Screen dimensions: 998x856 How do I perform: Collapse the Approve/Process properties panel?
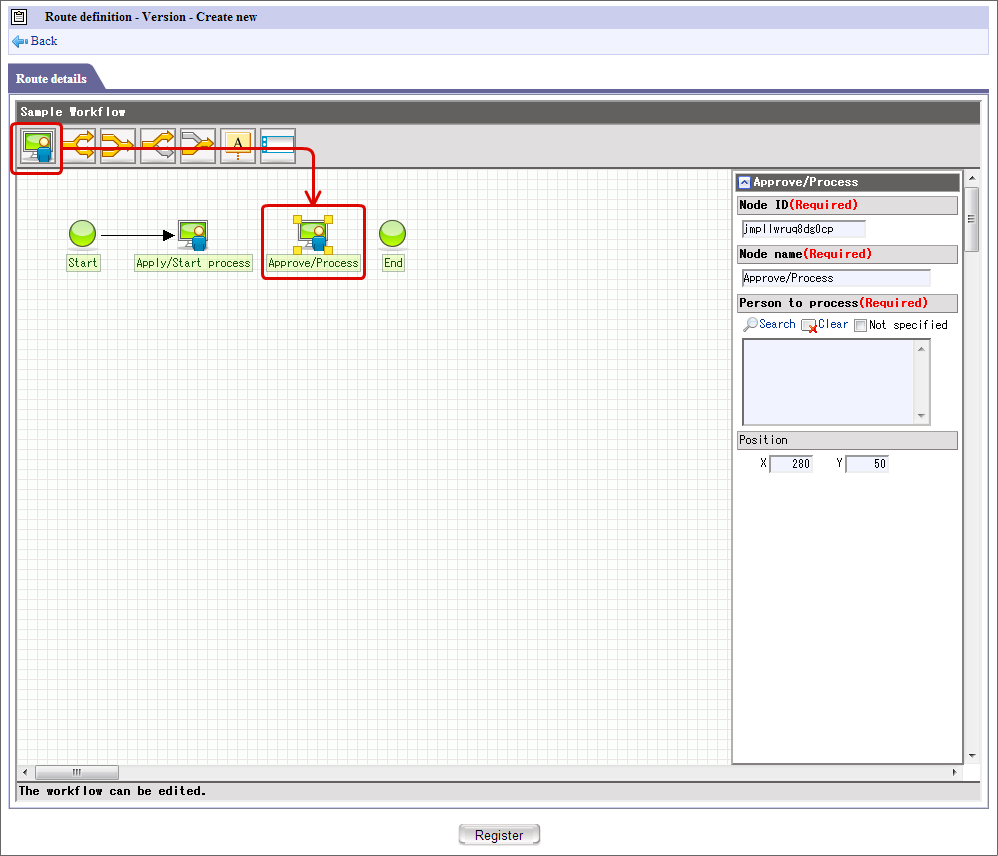pos(744,183)
